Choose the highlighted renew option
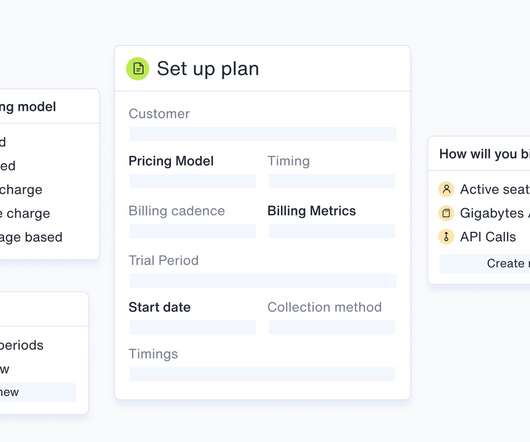The height and width of the screenshot is (442, 530). click(x=38, y=392)
